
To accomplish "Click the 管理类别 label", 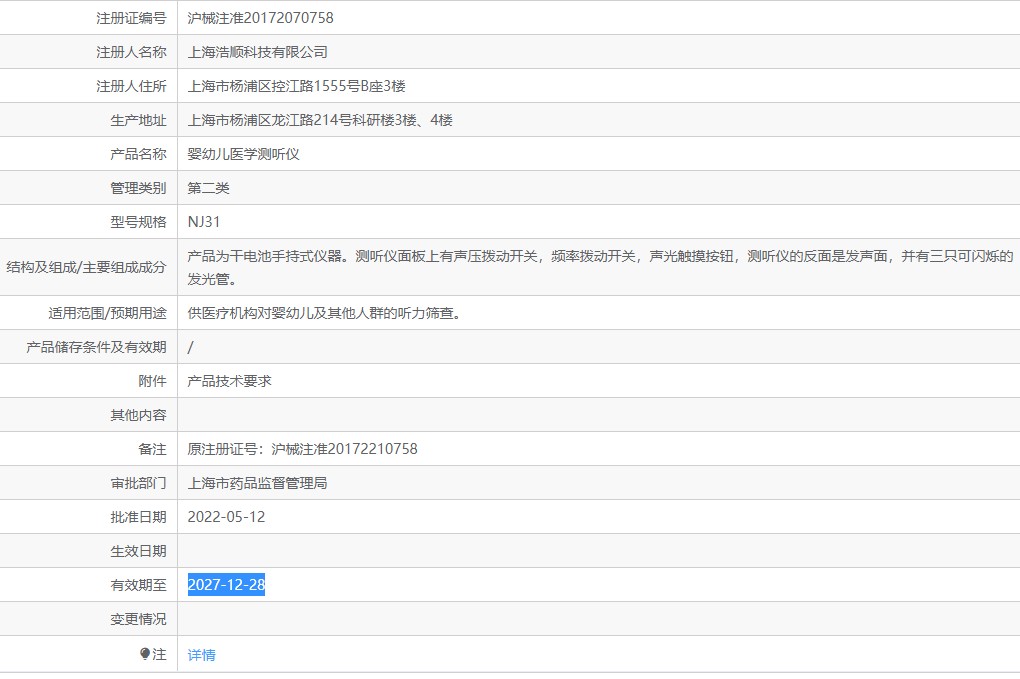I will (139, 188).
